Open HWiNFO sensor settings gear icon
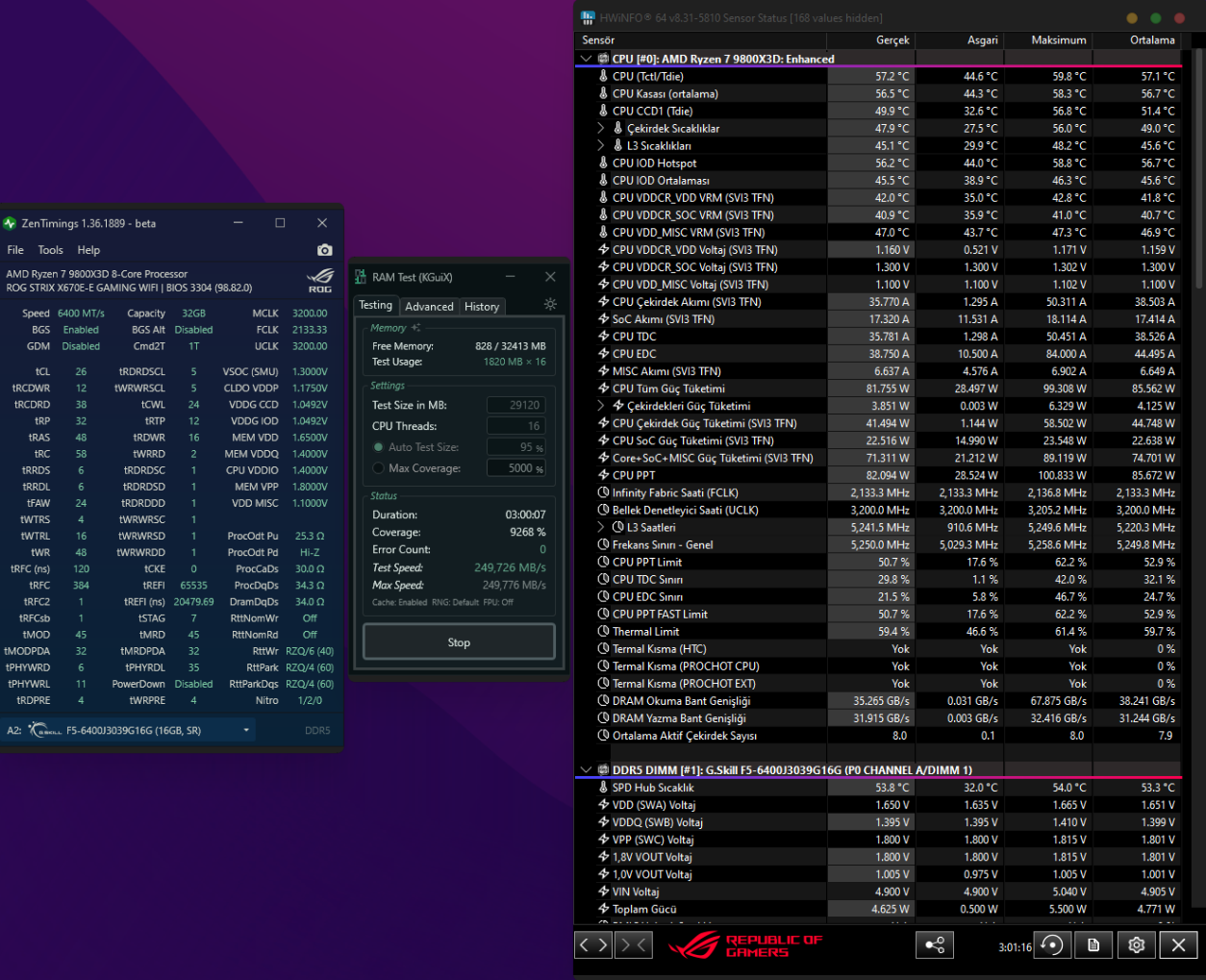The height and width of the screenshot is (980, 1206). tap(1136, 945)
